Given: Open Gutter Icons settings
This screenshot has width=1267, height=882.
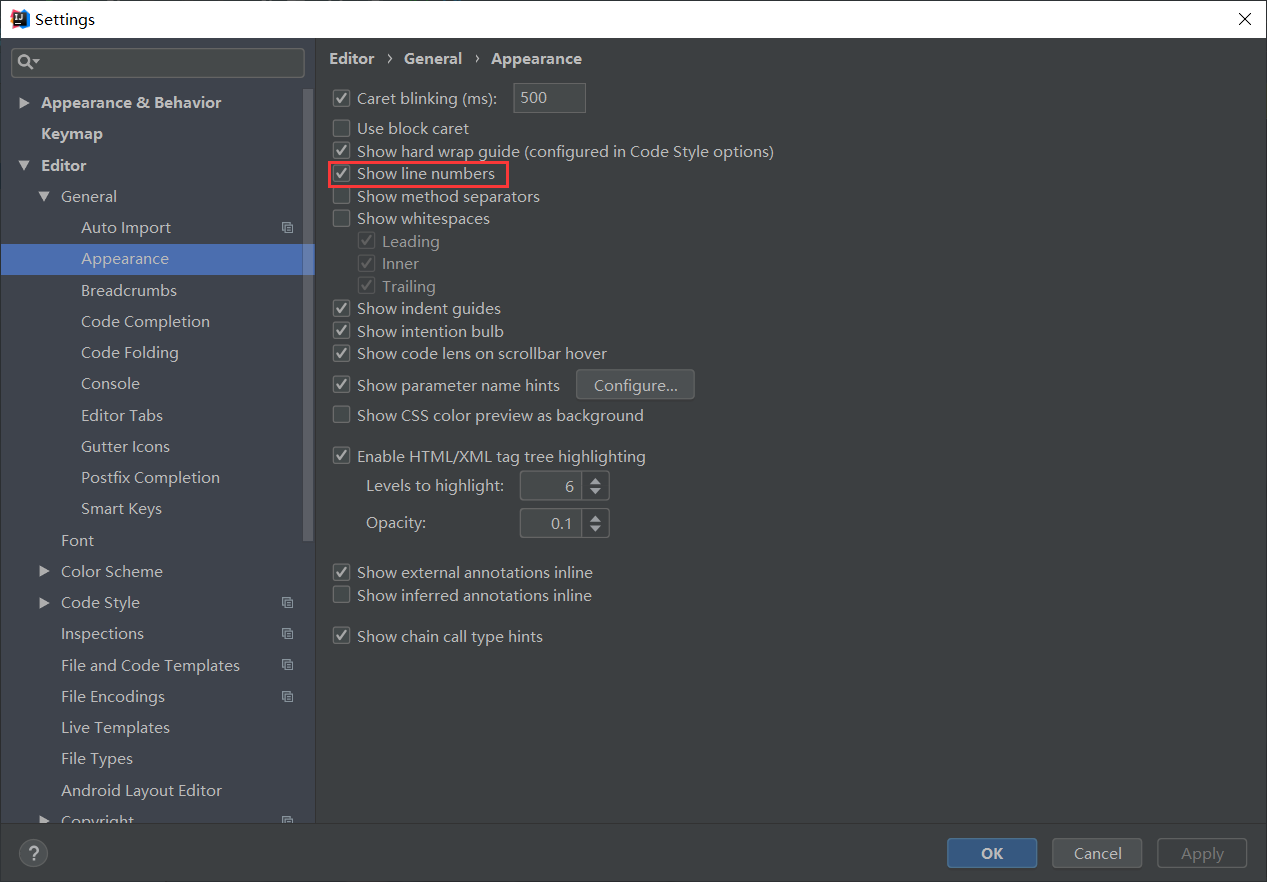Looking at the screenshot, I should (x=125, y=446).
